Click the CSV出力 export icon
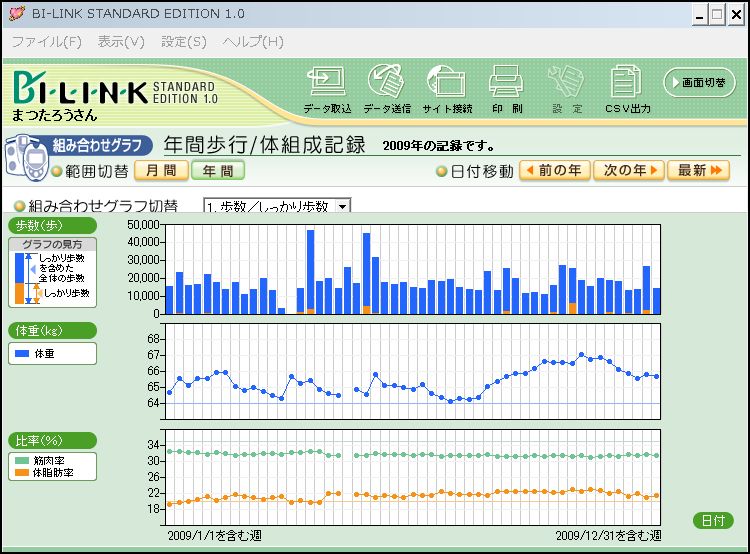The image size is (750, 554). [627, 82]
